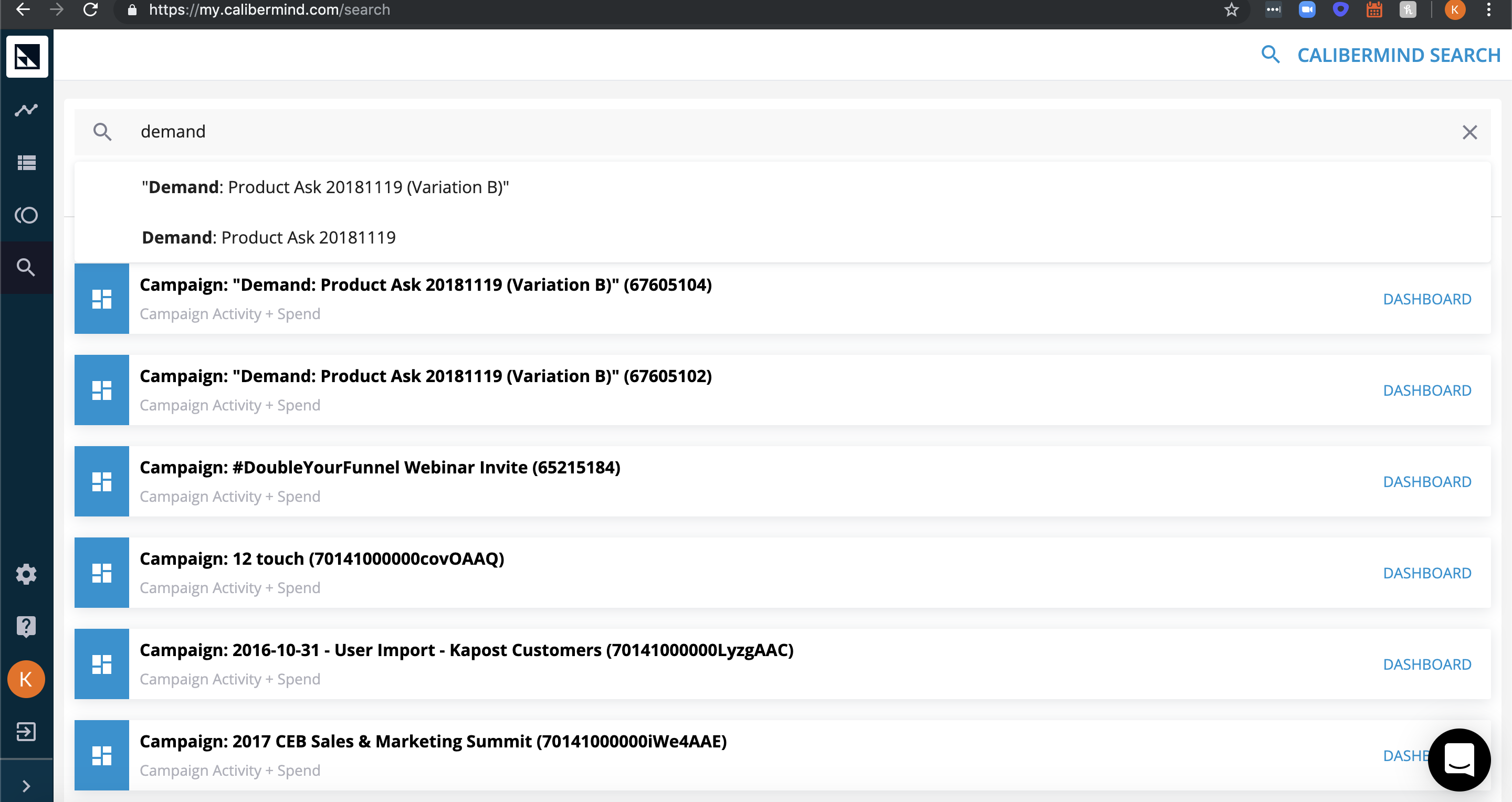The height and width of the screenshot is (802, 1512).
Task: Open result title ending in (67605102)
Action: point(426,376)
